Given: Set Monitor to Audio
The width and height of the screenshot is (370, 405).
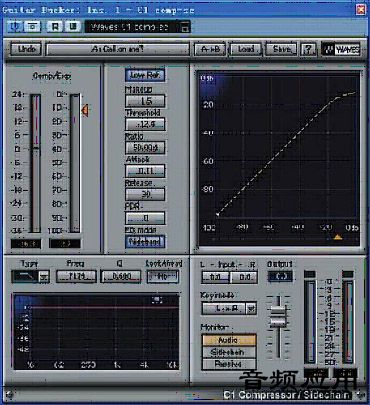Looking at the screenshot, I should (x=229, y=340).
